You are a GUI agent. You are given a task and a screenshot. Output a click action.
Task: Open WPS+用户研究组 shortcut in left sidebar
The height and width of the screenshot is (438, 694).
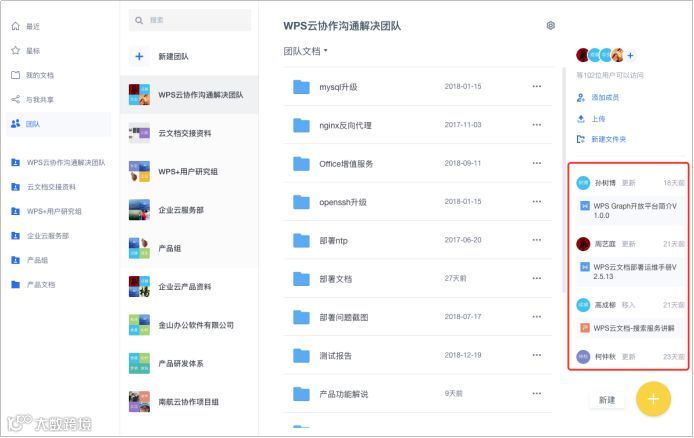(46, 211)
